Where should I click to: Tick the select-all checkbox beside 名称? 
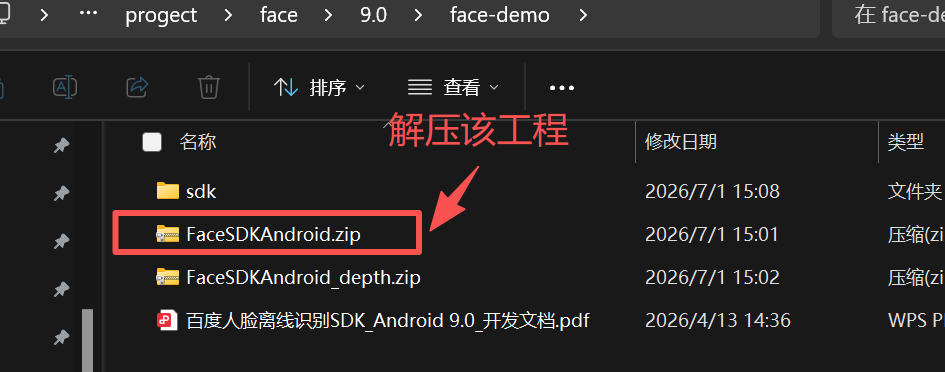152,142
